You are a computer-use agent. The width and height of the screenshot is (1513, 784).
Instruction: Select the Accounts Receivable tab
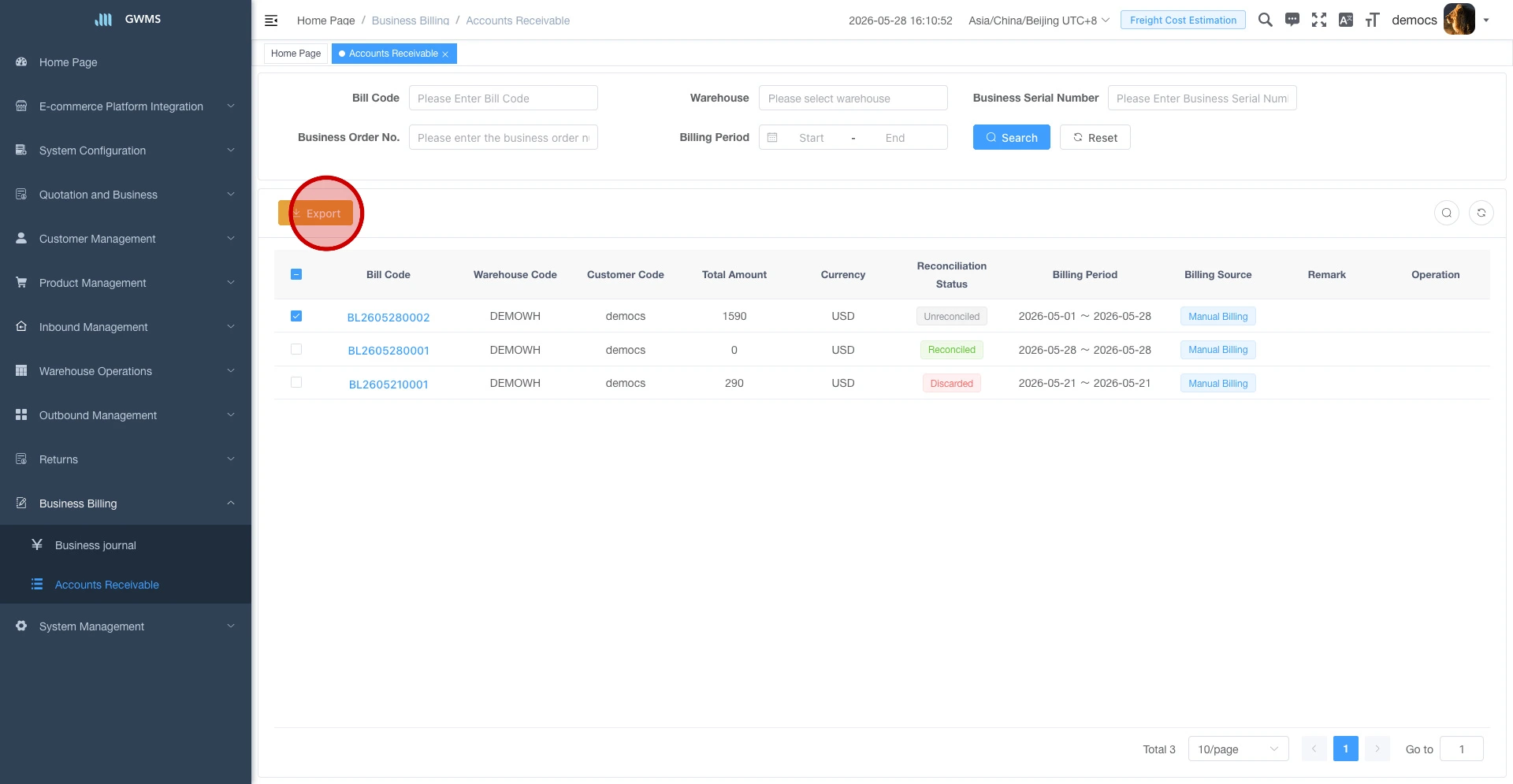pyautogui.click(x=393, y=54)
